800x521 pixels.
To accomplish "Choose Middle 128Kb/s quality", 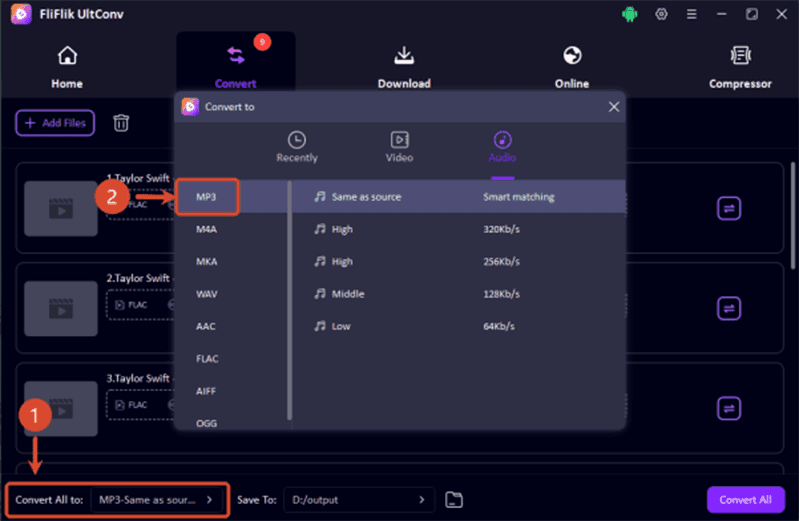I will pyautogui.click(x=459, y=294).
